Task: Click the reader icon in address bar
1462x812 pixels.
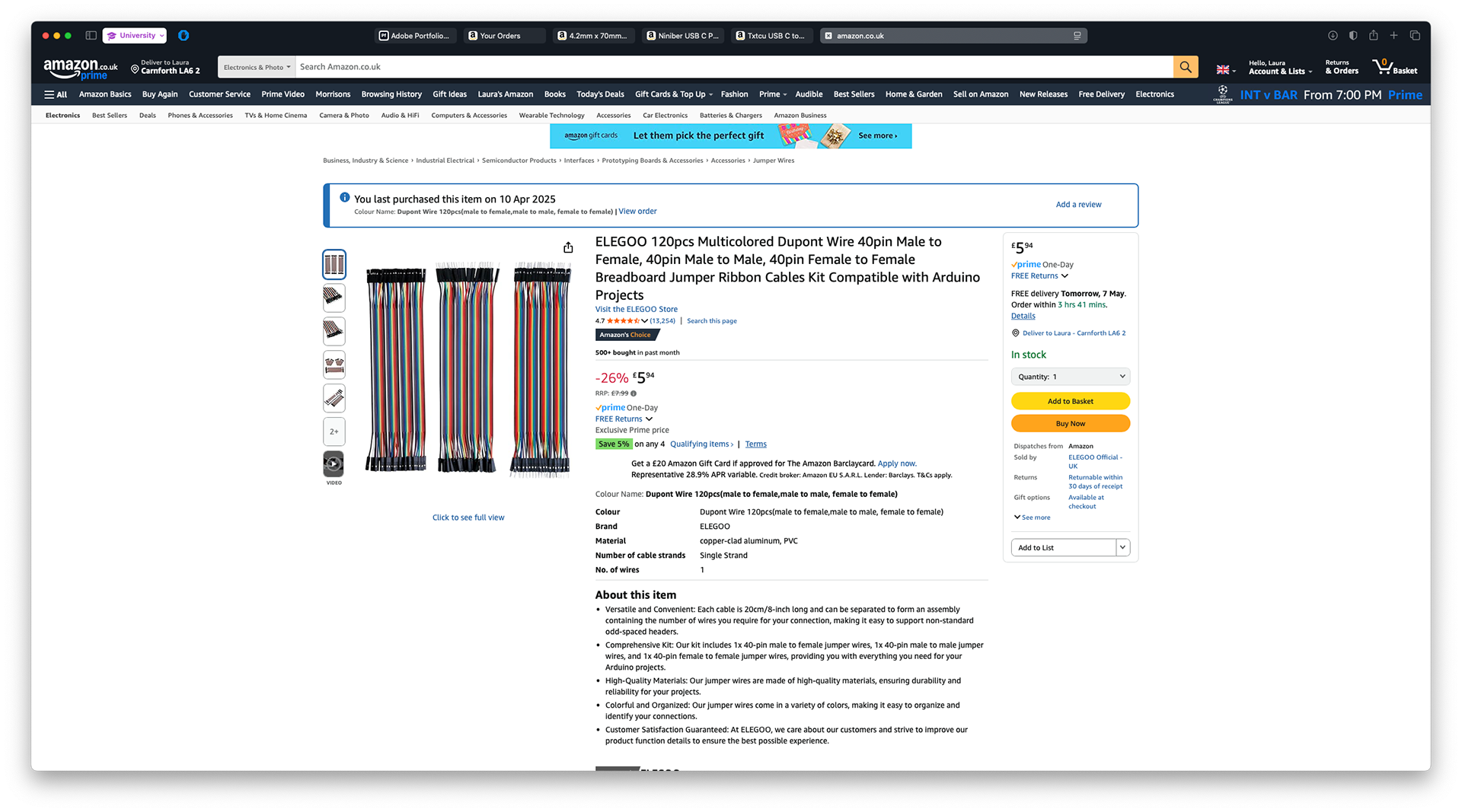Action: point(1077,36)
